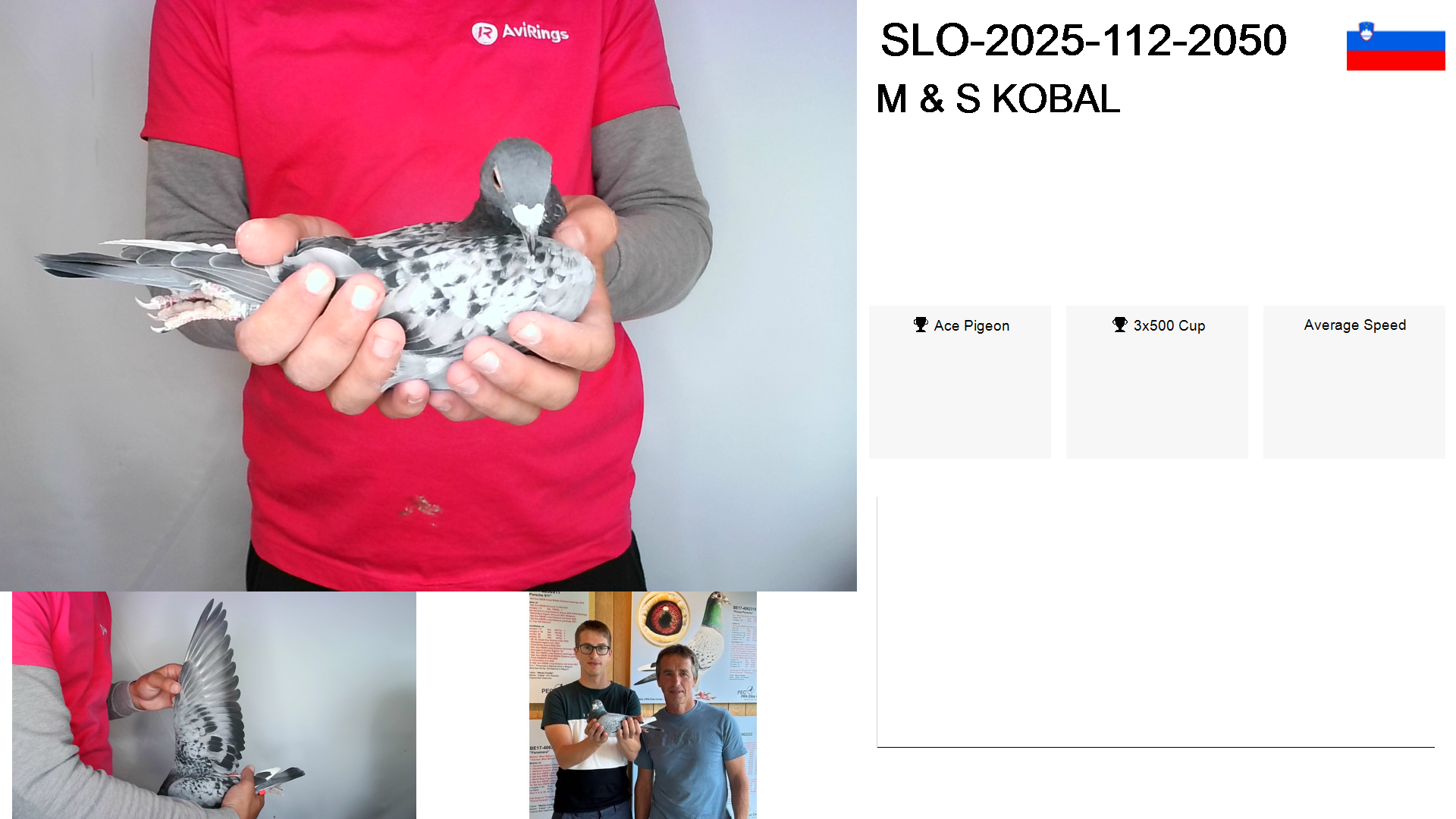Image resolution: width=1456 pixels, height=819 pixels.
Task: Click the empty chart area below cards
Action: (1156, 622)
